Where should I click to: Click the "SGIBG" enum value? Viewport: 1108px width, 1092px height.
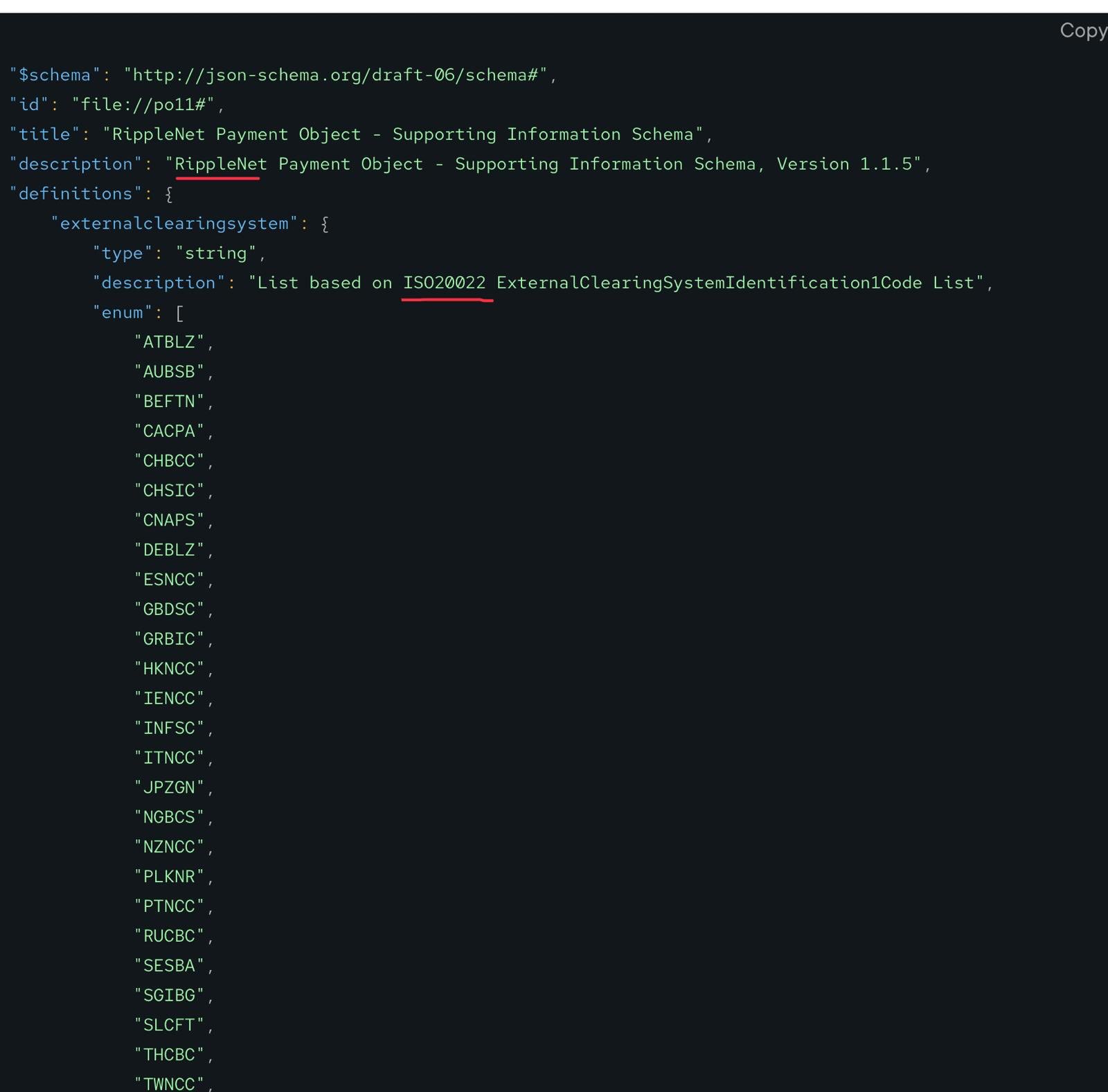170,996
